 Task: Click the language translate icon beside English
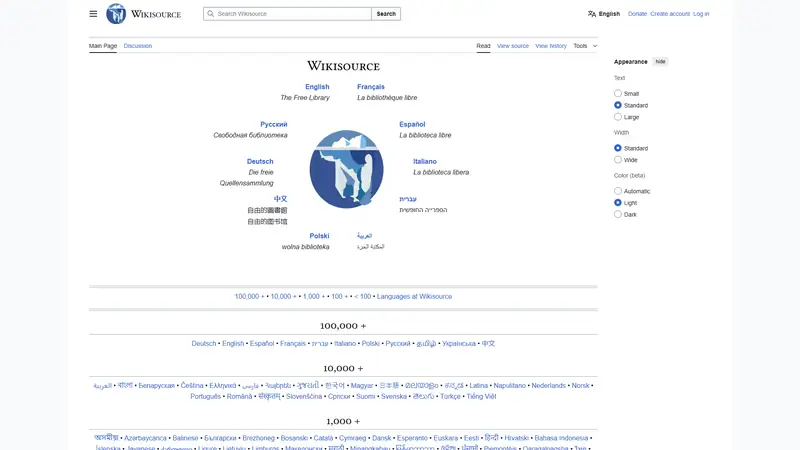(x=591, y=14)
